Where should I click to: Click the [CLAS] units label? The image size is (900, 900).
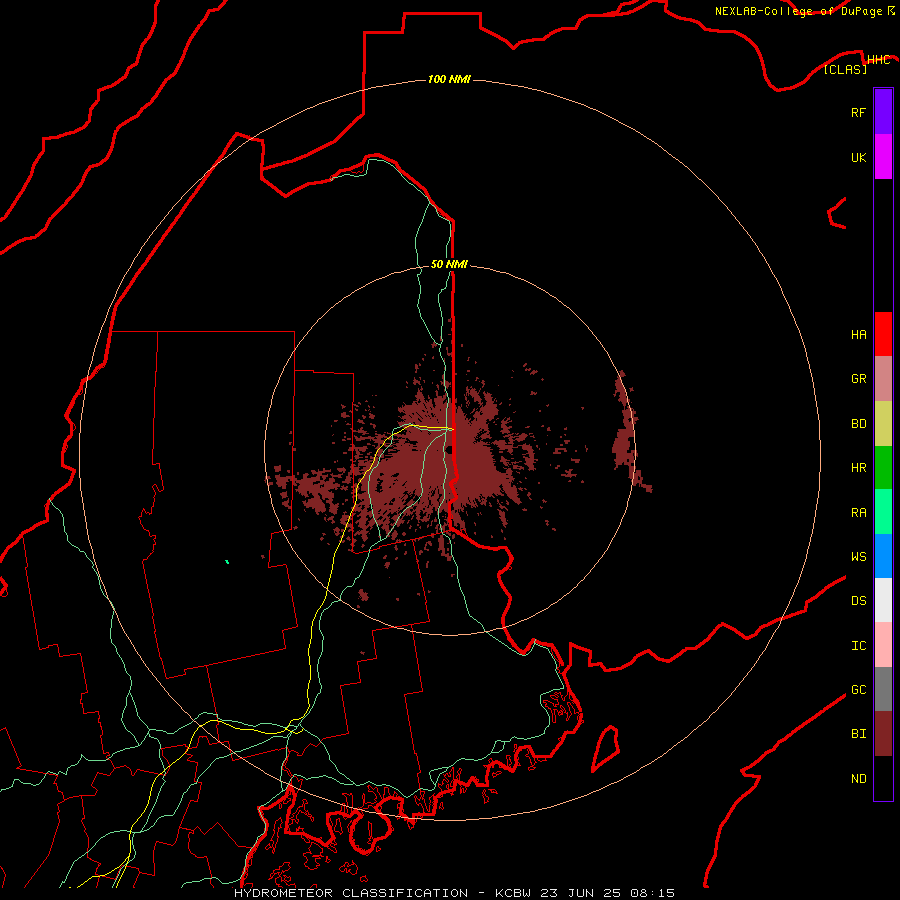tap(845, 69)
